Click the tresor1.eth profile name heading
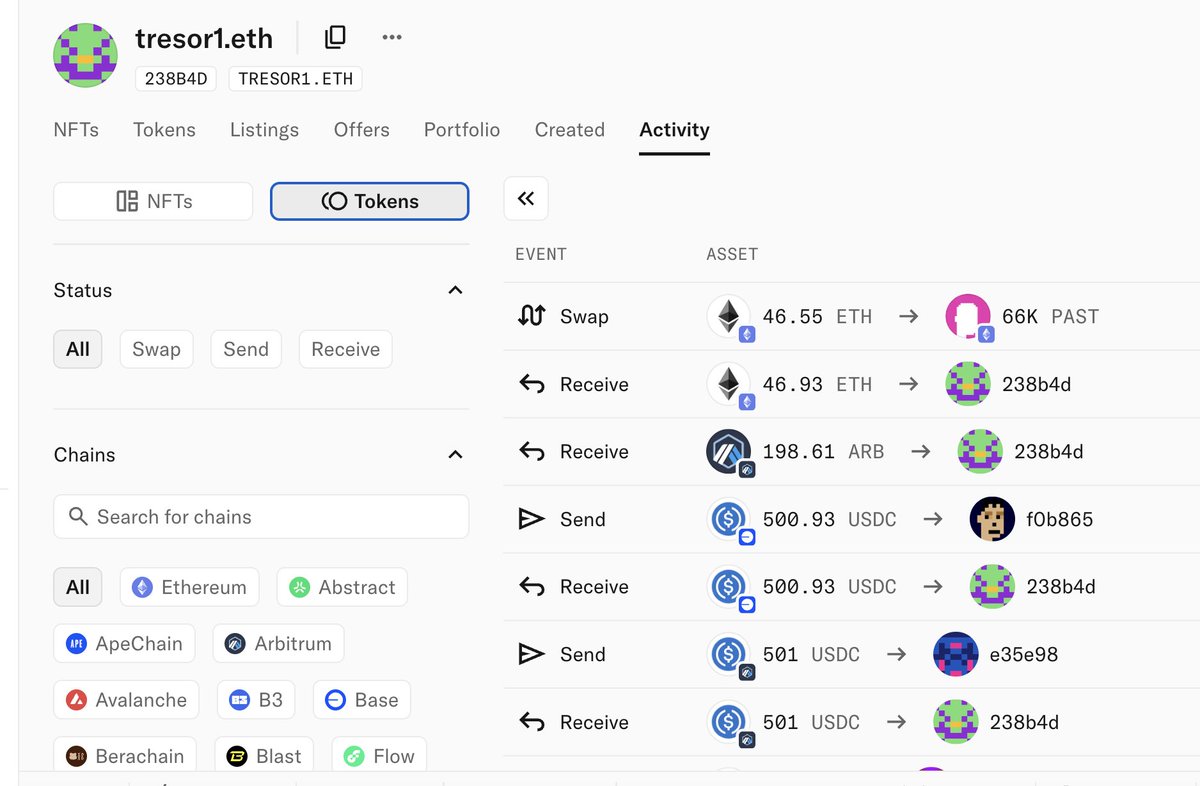 tap(204, 38)
